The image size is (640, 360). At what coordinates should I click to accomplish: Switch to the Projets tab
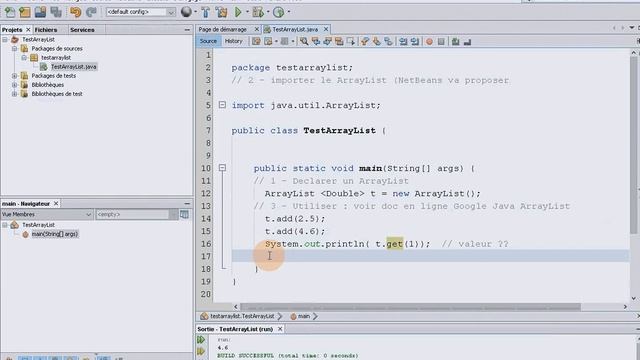(x=12, y=30)
